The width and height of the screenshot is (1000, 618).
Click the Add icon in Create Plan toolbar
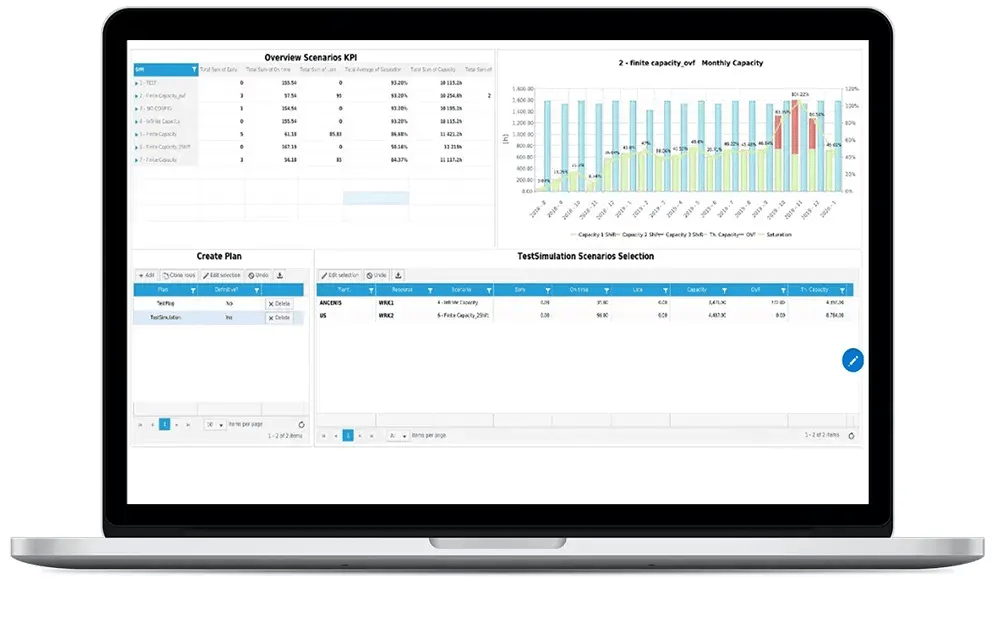(145, 275)
